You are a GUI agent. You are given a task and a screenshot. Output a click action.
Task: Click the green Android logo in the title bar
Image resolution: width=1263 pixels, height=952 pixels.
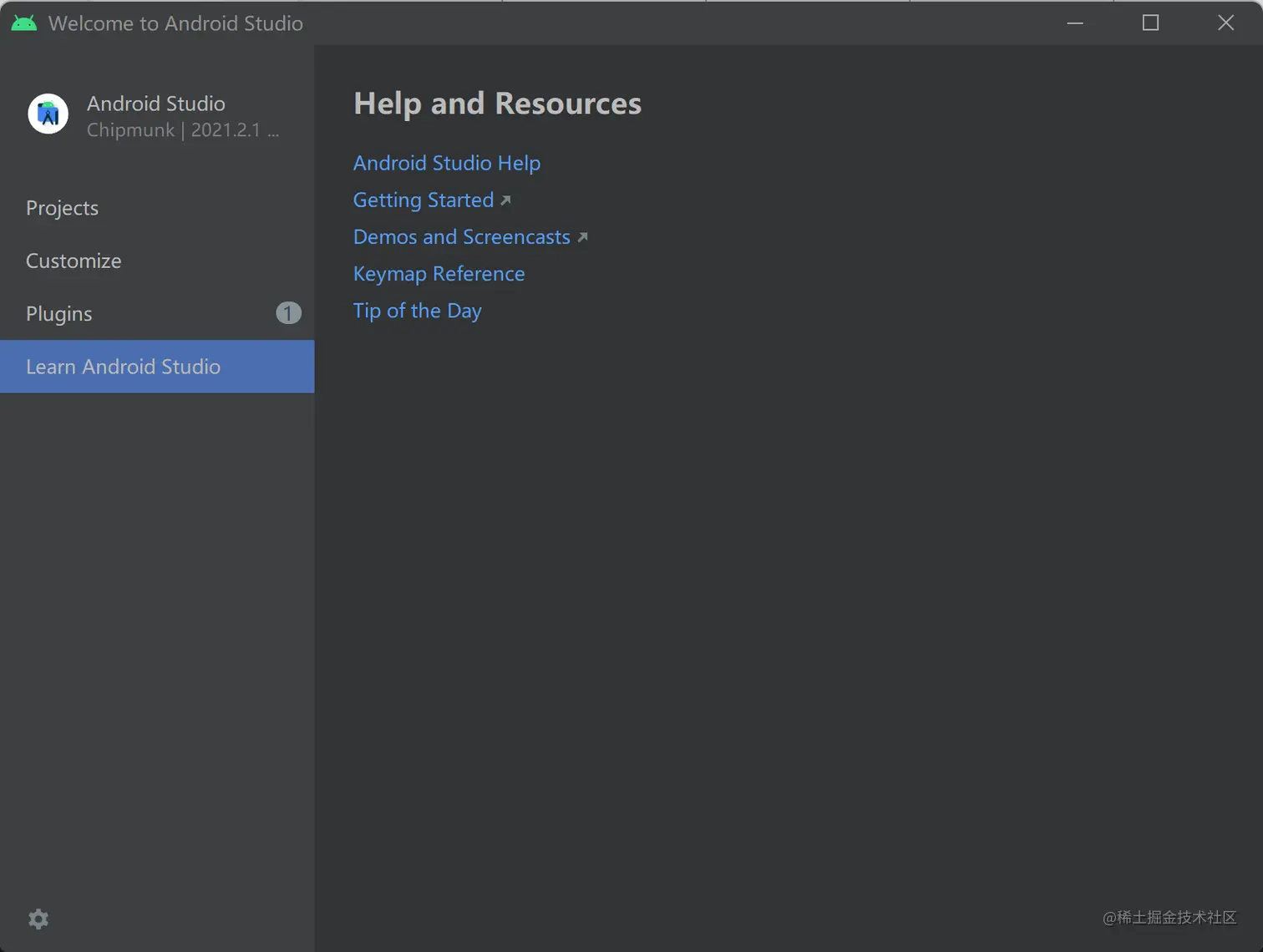[x=23, y=23]
